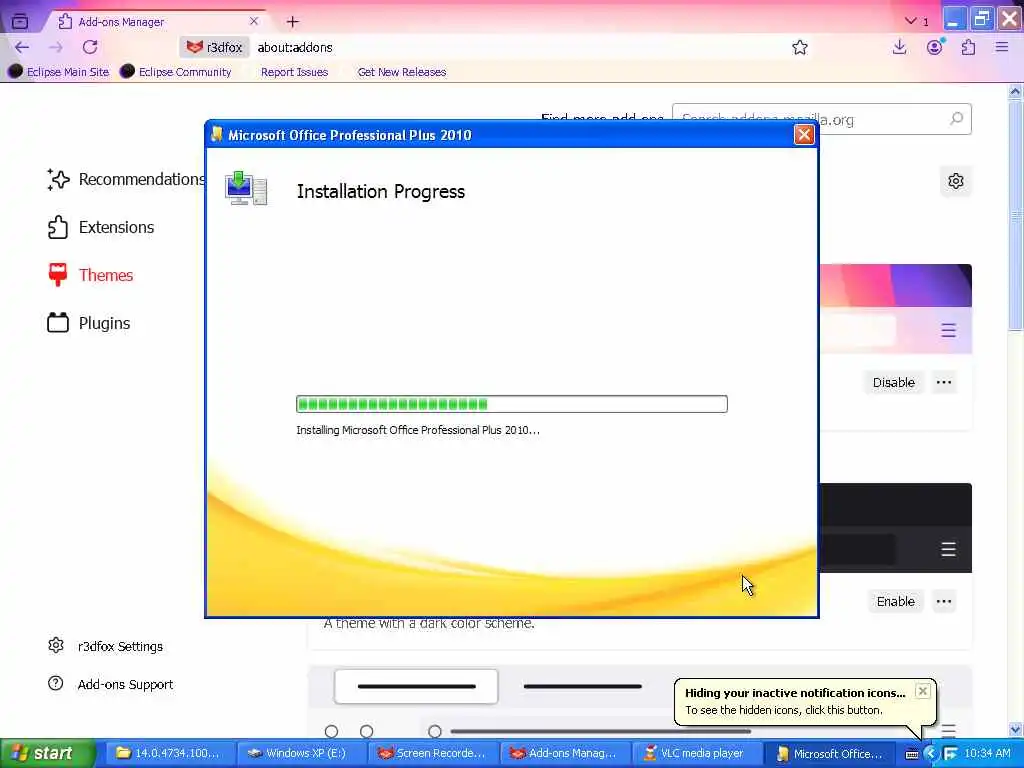Show hidden tray icons with arrow
1024x768 pixels.
click(x=931, y=754)
